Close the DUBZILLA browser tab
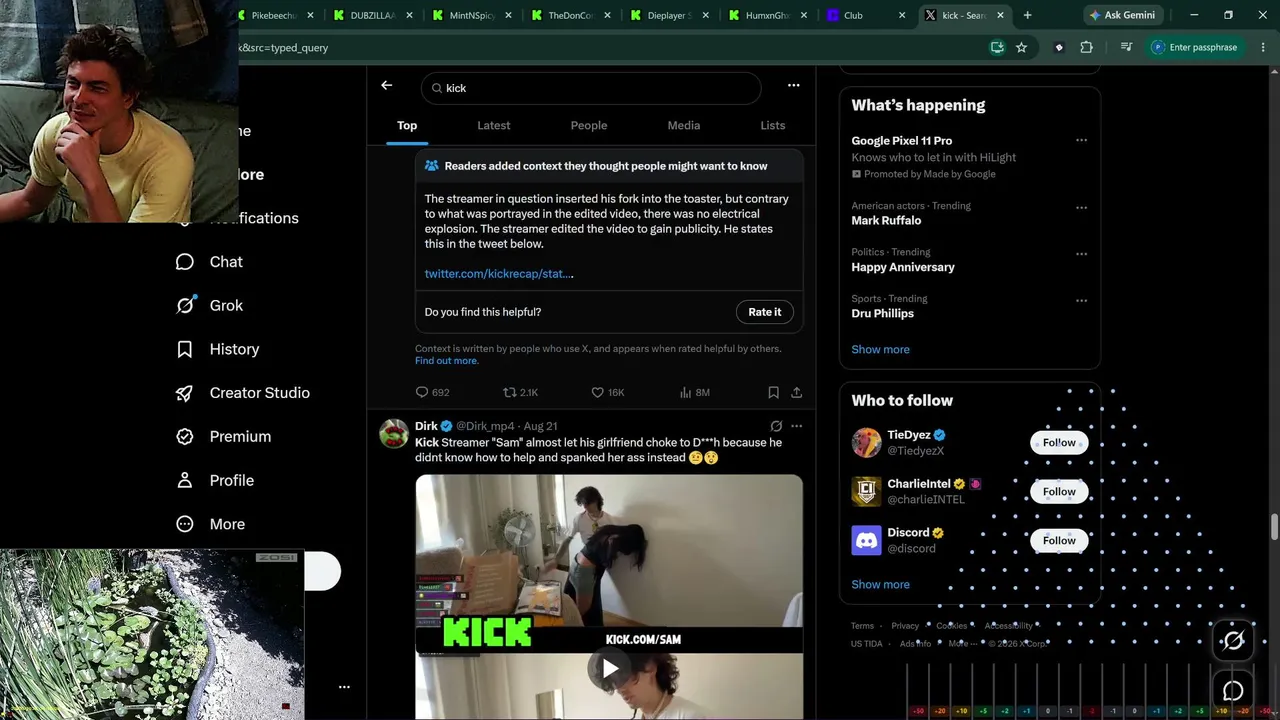The width and height of the screenshot is (1280, 720). (408, 15)
